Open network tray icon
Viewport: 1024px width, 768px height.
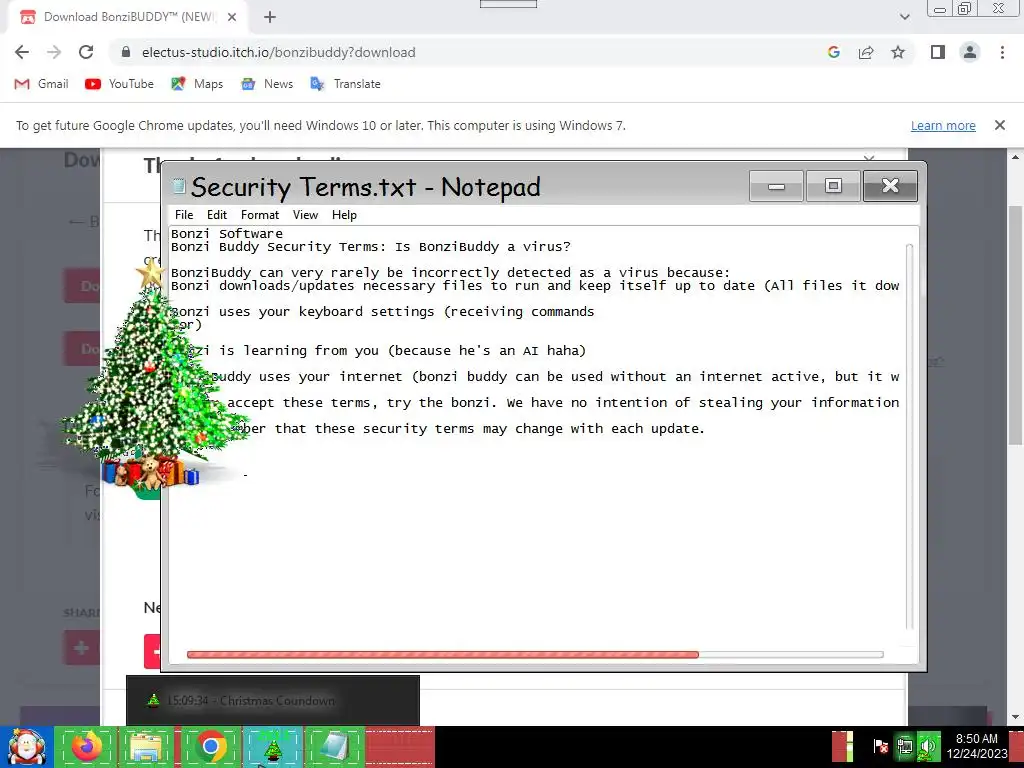point(904,746)
